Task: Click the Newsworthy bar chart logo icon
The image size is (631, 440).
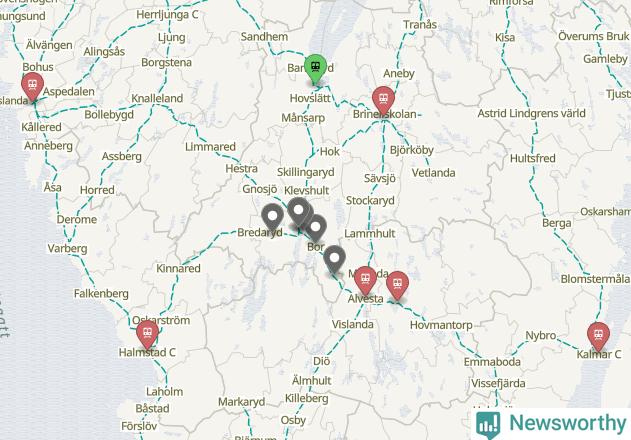Action: 488,425
